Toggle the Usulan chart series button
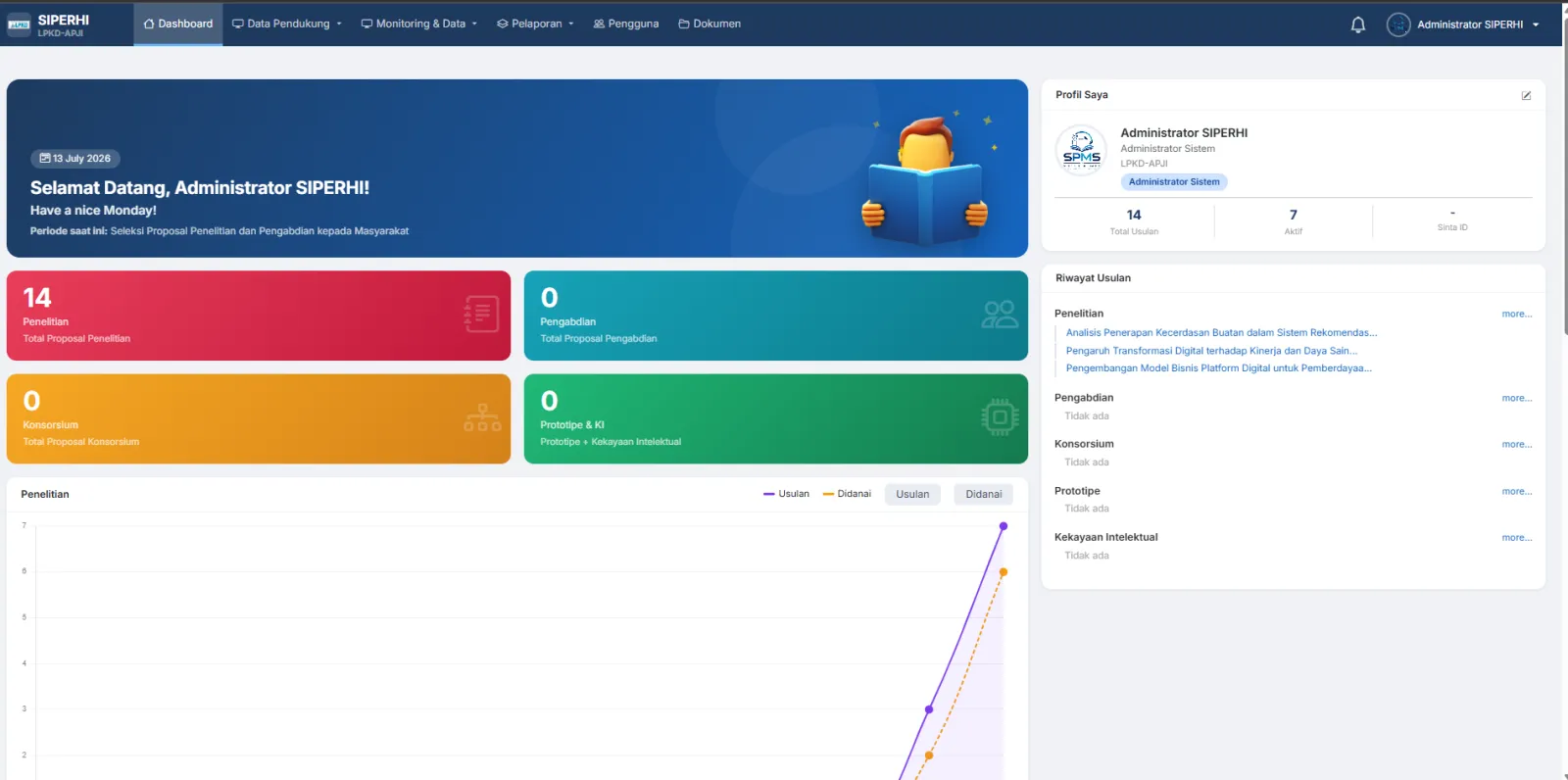The image size is (1568, 780). point(912,494)
